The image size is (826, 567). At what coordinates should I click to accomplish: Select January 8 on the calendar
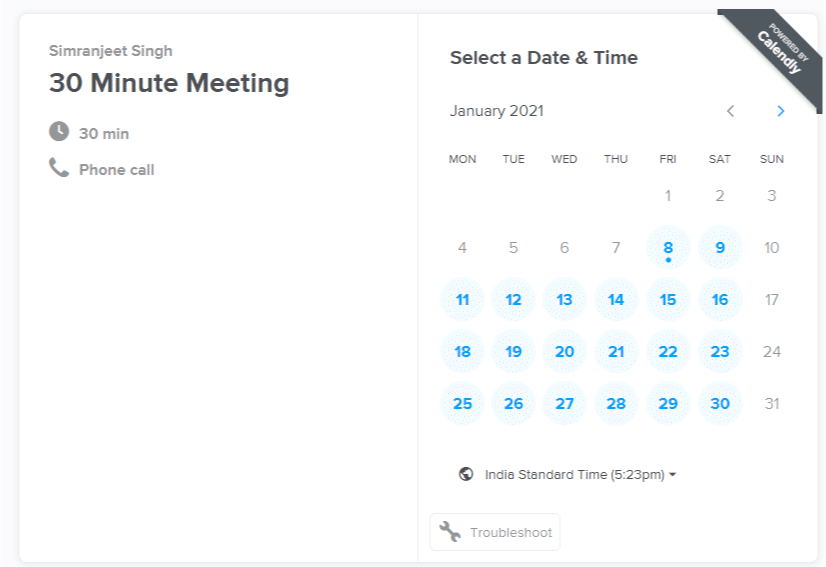[668, 248]
